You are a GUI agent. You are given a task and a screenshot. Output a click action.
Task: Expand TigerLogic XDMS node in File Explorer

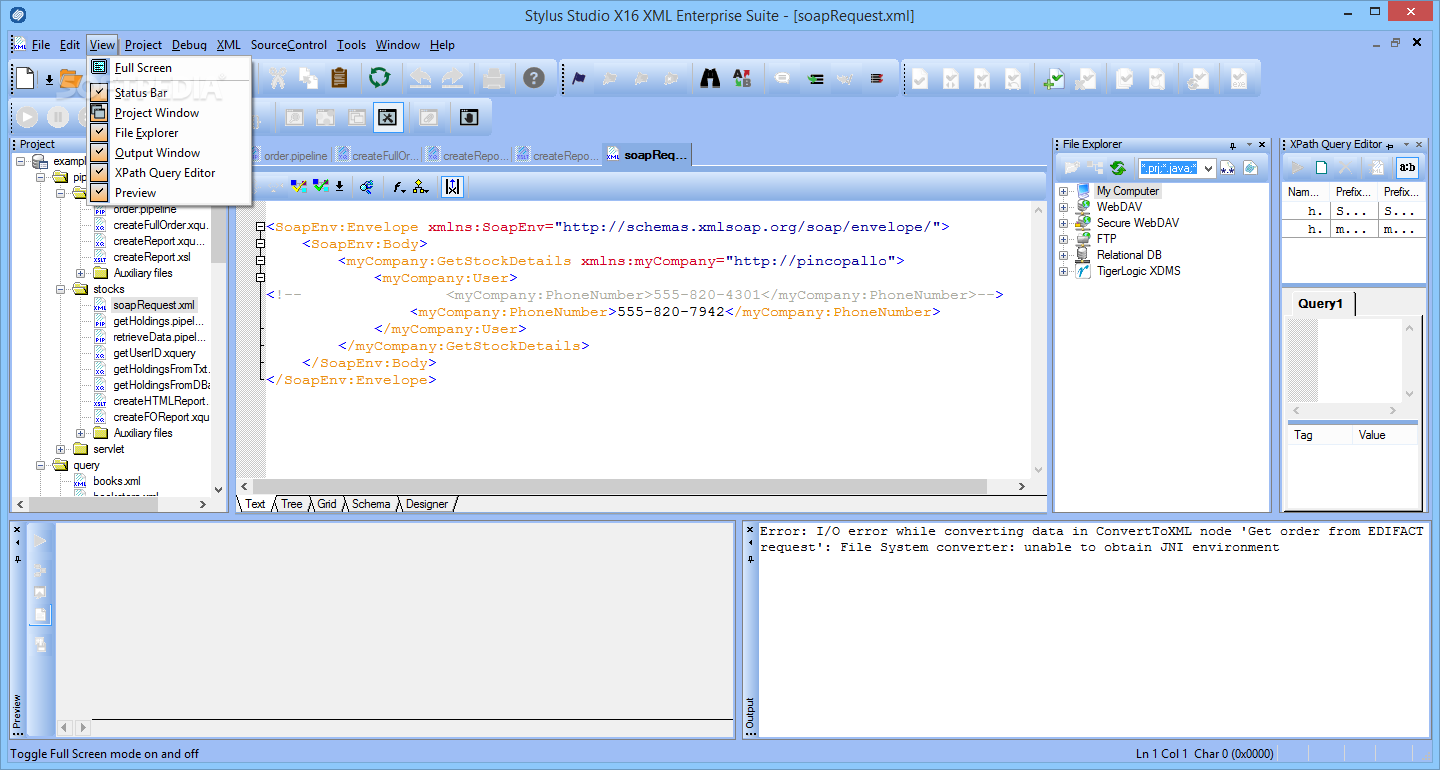[x=1064, y=271]
